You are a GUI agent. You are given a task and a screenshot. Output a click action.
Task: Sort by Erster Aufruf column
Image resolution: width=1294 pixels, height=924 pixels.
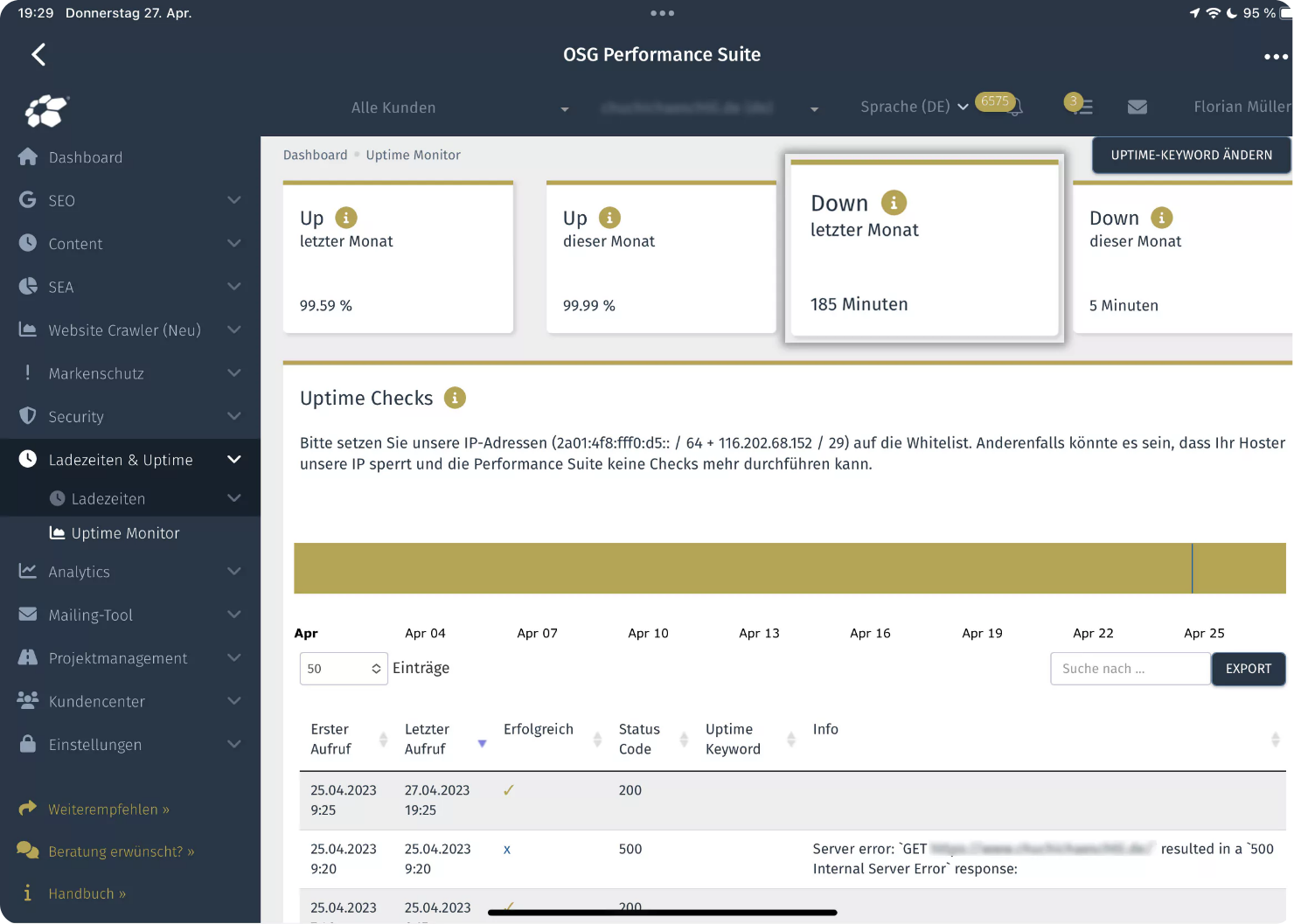(349, 740)
